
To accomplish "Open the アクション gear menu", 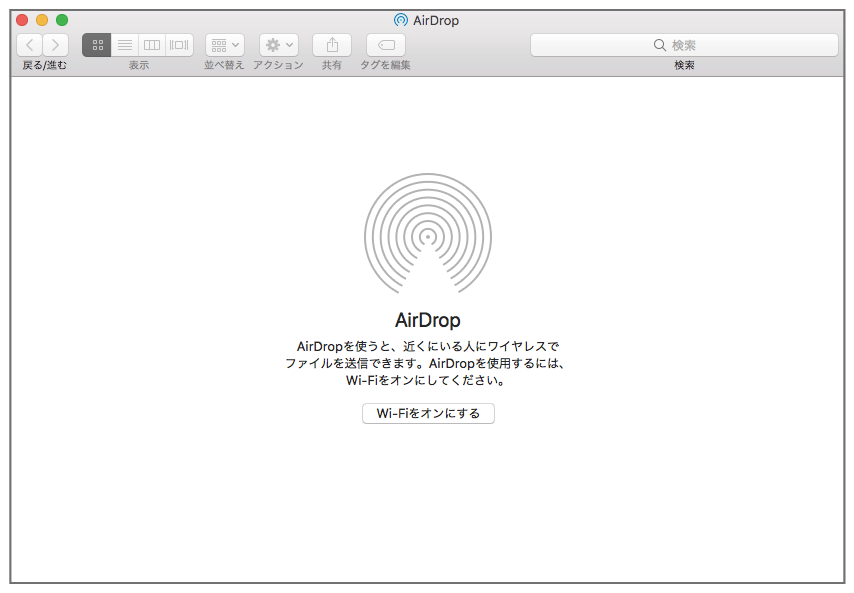I will tap(279, 45).
